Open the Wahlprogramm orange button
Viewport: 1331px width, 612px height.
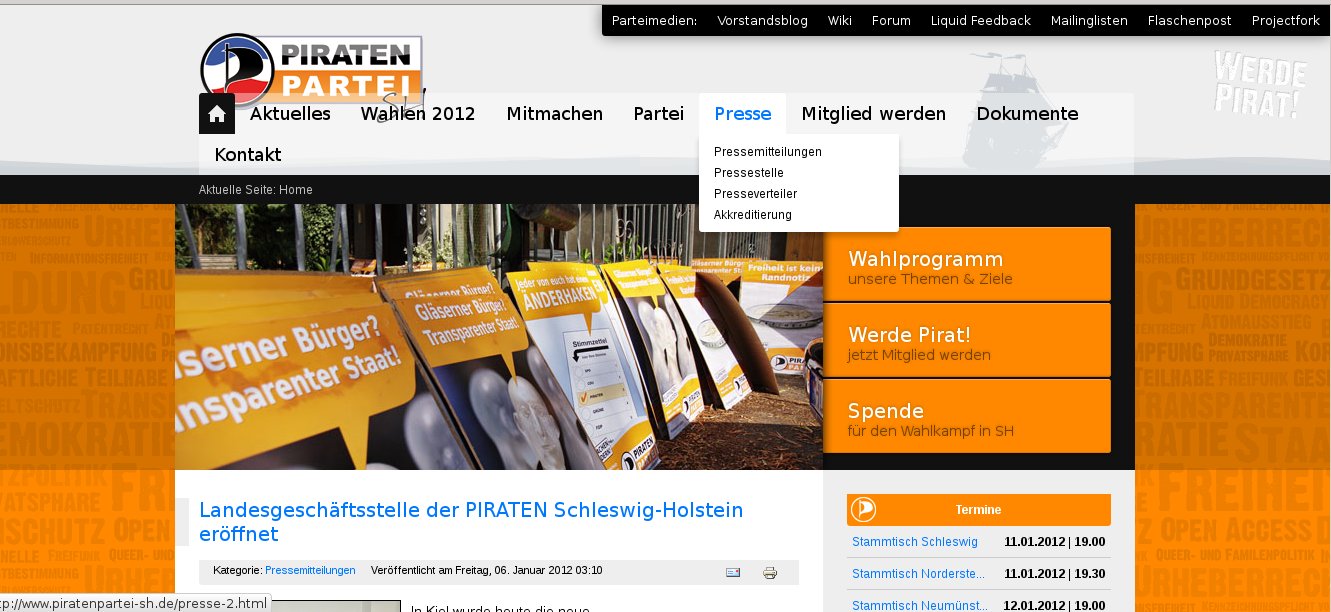(x=966, y=265)
